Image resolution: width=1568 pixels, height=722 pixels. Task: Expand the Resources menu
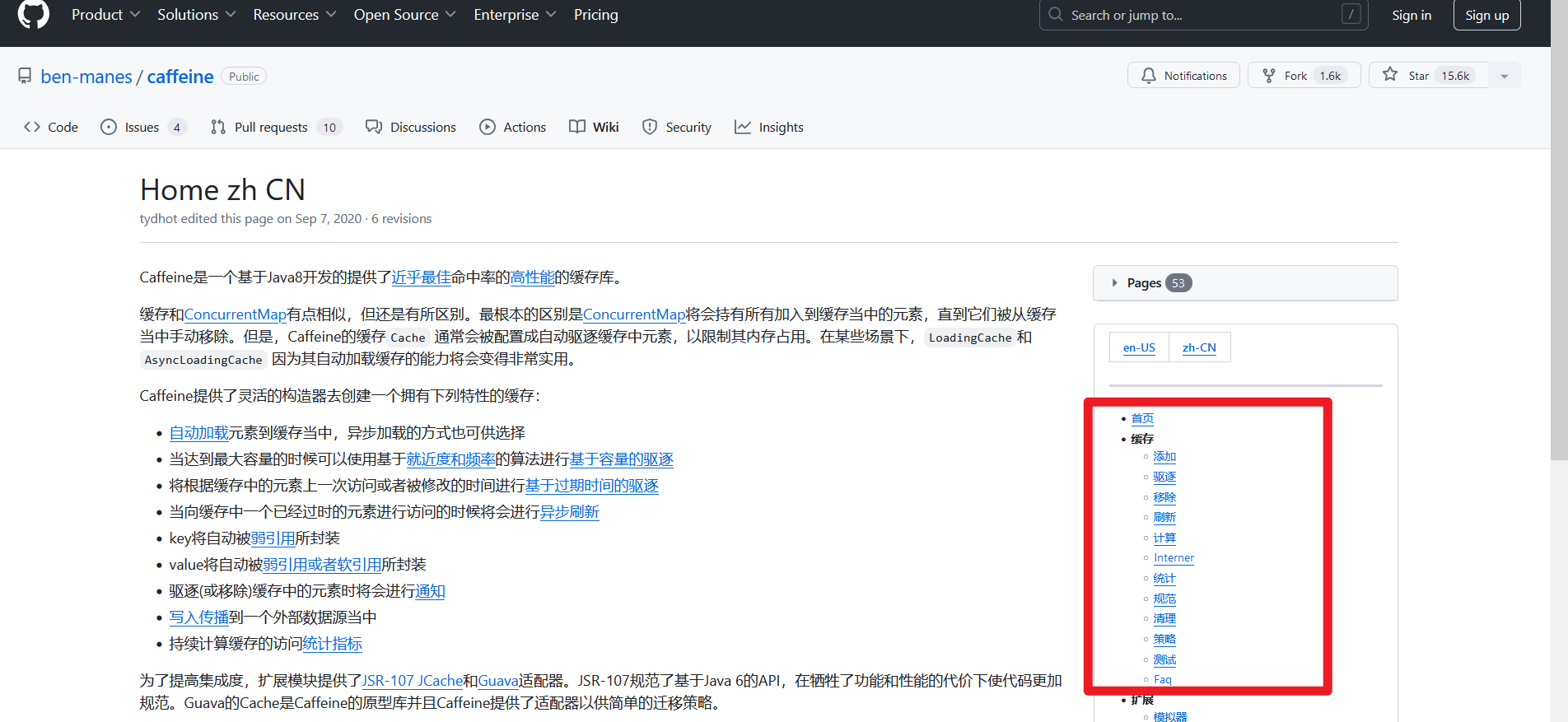(x=295, y=15)
